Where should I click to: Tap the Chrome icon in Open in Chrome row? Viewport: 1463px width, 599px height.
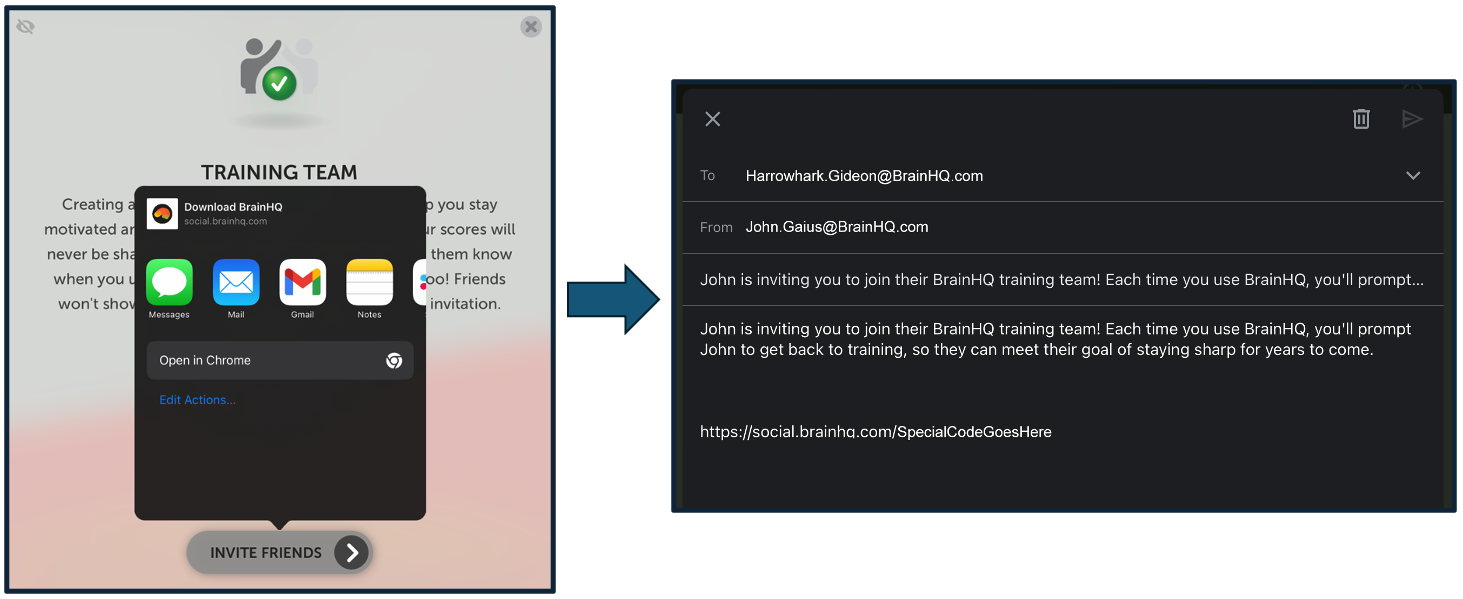click(394, 361)
